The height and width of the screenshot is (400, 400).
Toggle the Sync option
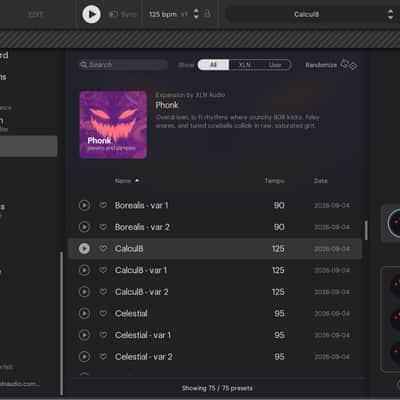pyautogui.click(x=123, y=14)
